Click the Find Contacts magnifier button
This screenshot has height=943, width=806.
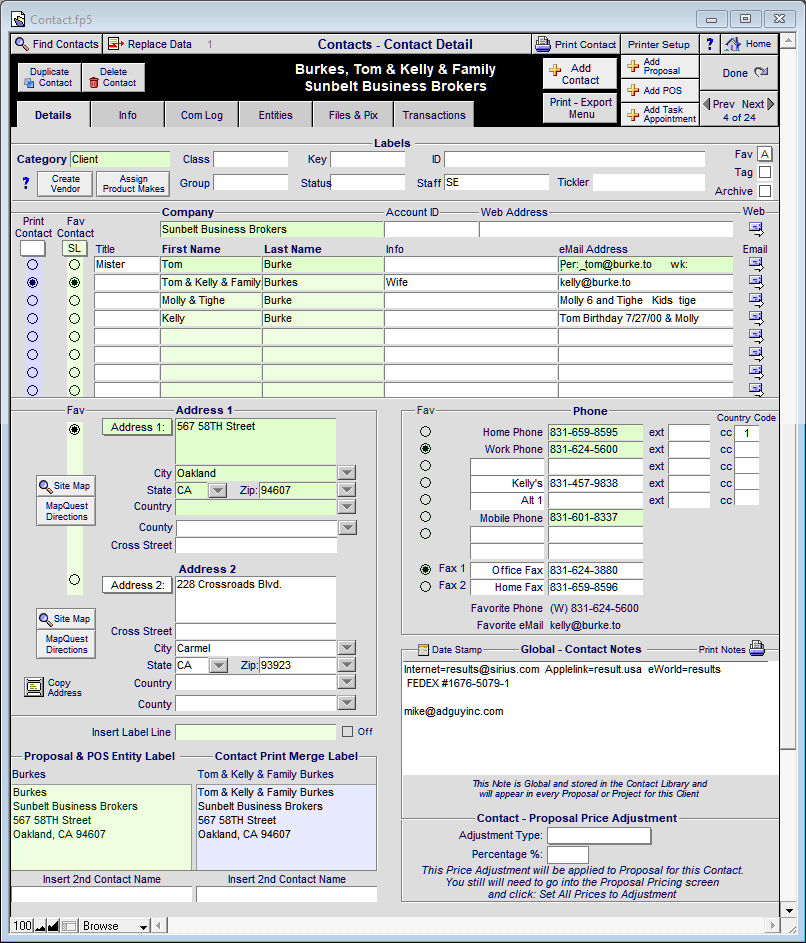tap(56, 44)
